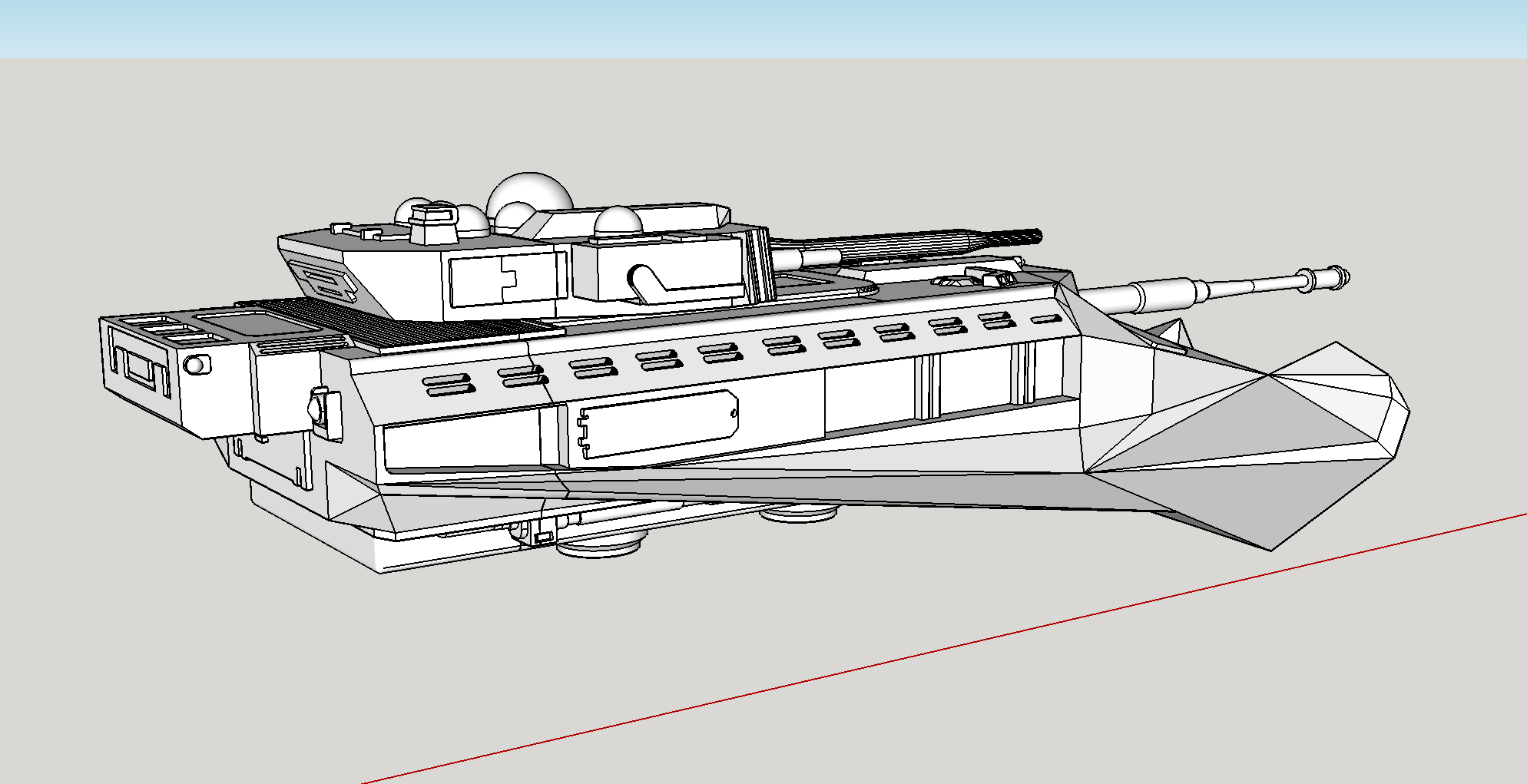1527x784 pixels.
Task: Select the first pair of side vent slots
Action: [x=448, y=385]
